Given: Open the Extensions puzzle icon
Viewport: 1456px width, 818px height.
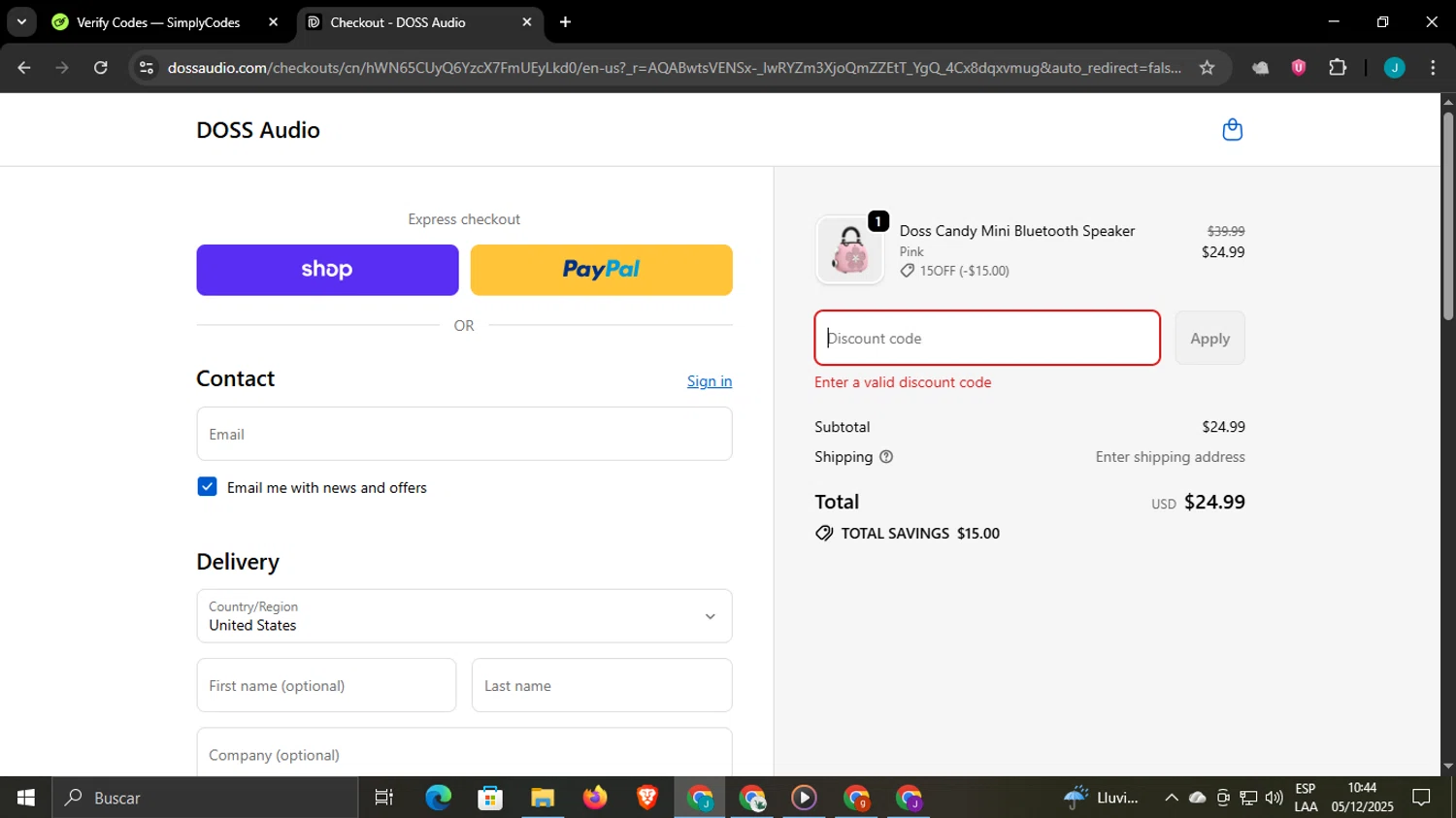Looking at the screenshot, I should (x=1338, y=68).
